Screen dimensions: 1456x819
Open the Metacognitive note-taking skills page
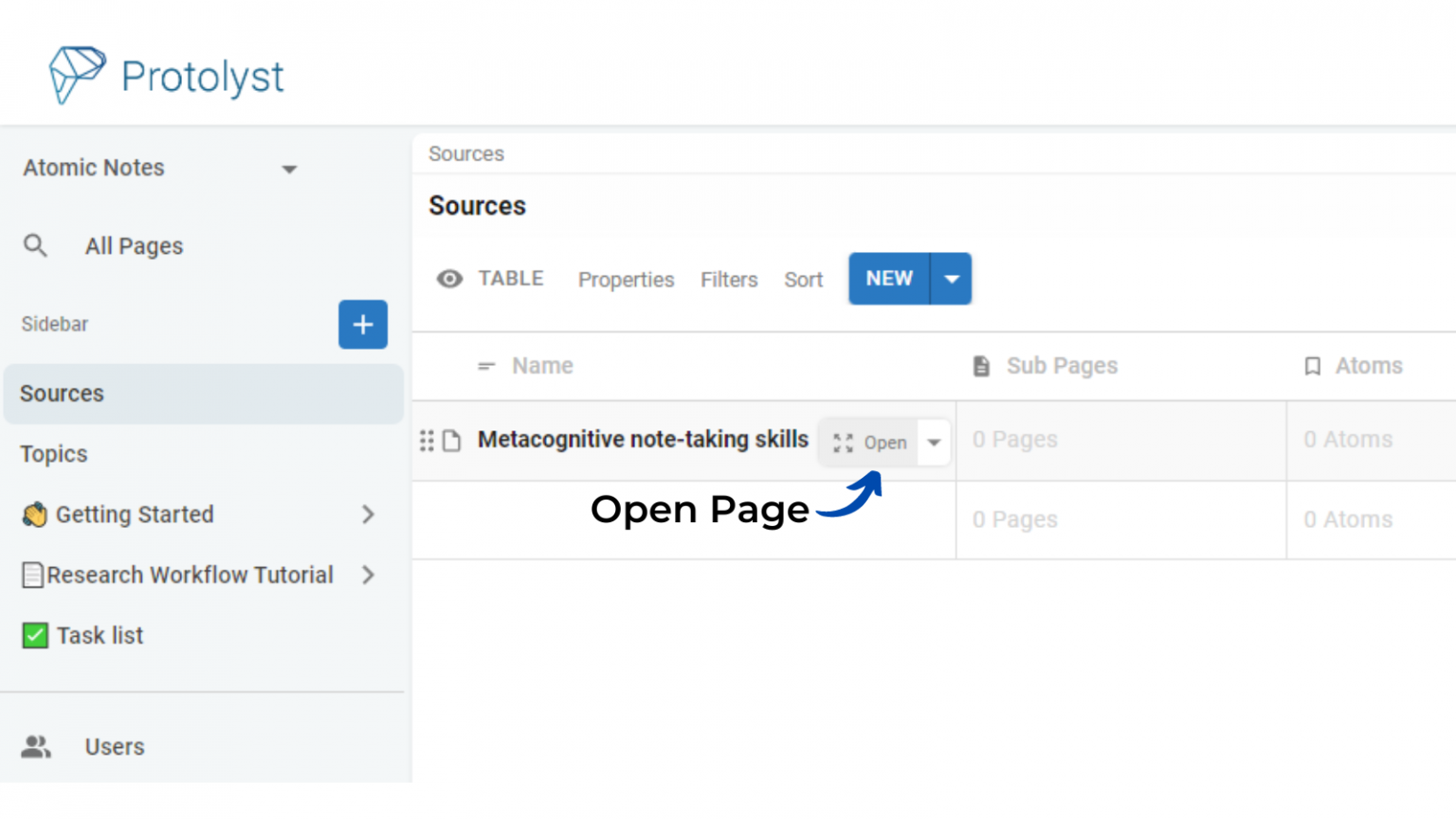coord(870,443)
